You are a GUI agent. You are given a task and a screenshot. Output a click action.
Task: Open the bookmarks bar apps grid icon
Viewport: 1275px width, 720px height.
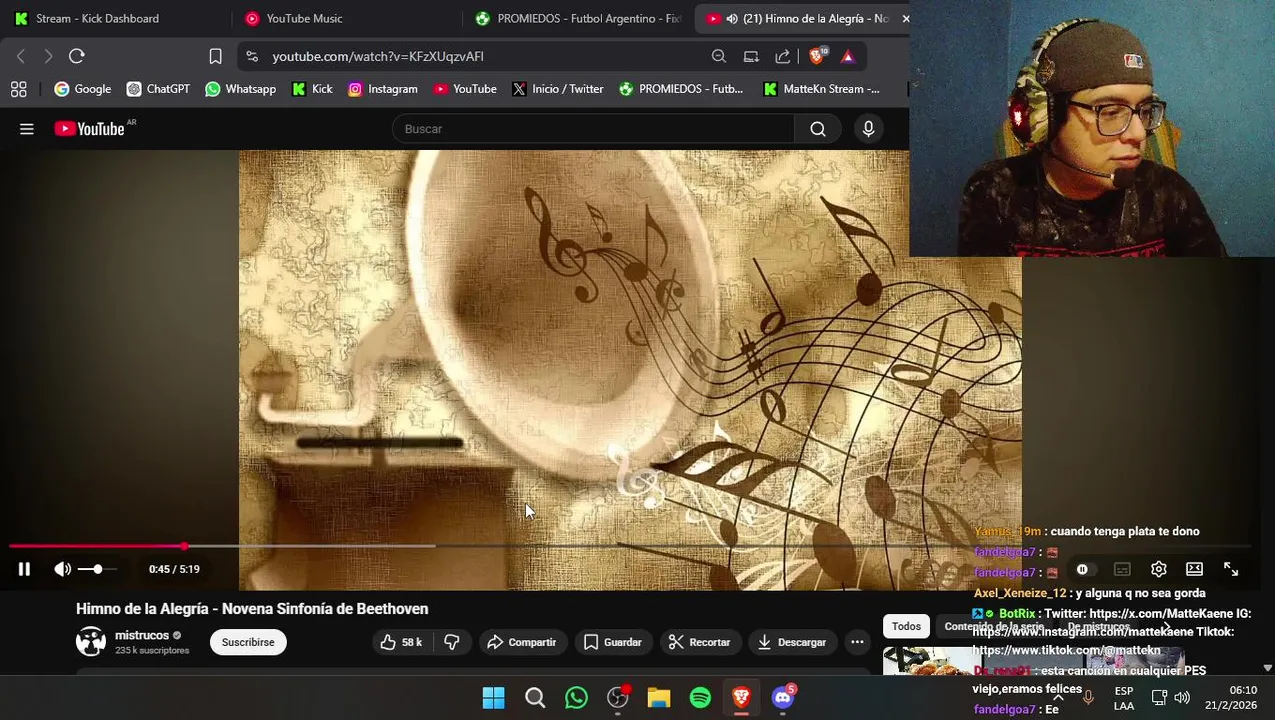18,89
